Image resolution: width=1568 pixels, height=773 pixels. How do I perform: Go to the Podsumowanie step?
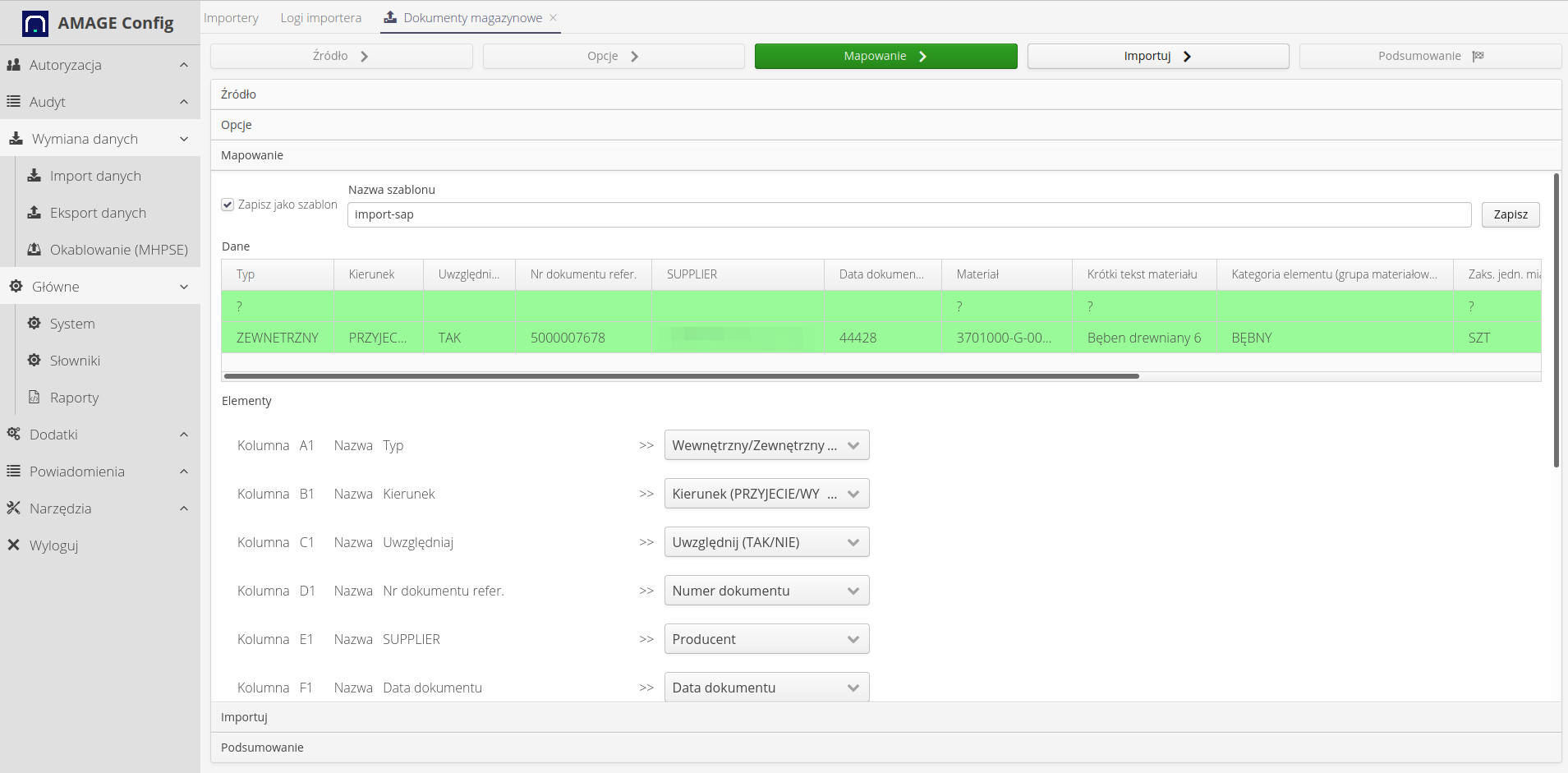(1429, 55)
